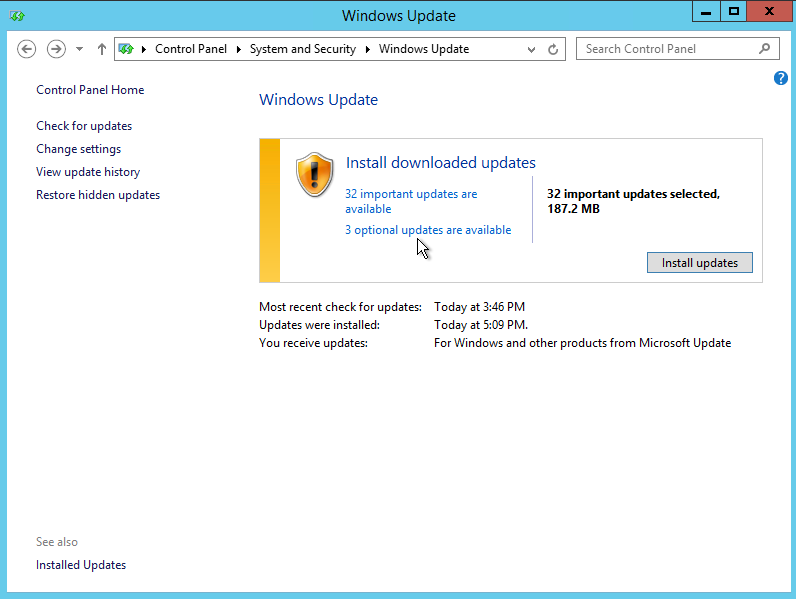Expand the chevron after Control Panel in the address bar
The image size is (796, 599).
pos(239,49)
